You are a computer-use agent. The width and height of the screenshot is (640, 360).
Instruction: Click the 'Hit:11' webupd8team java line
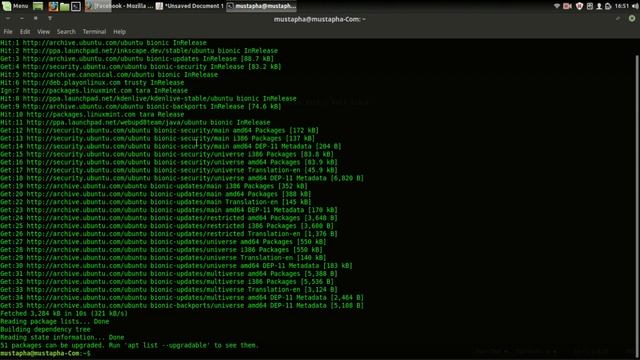coord(135,122)
